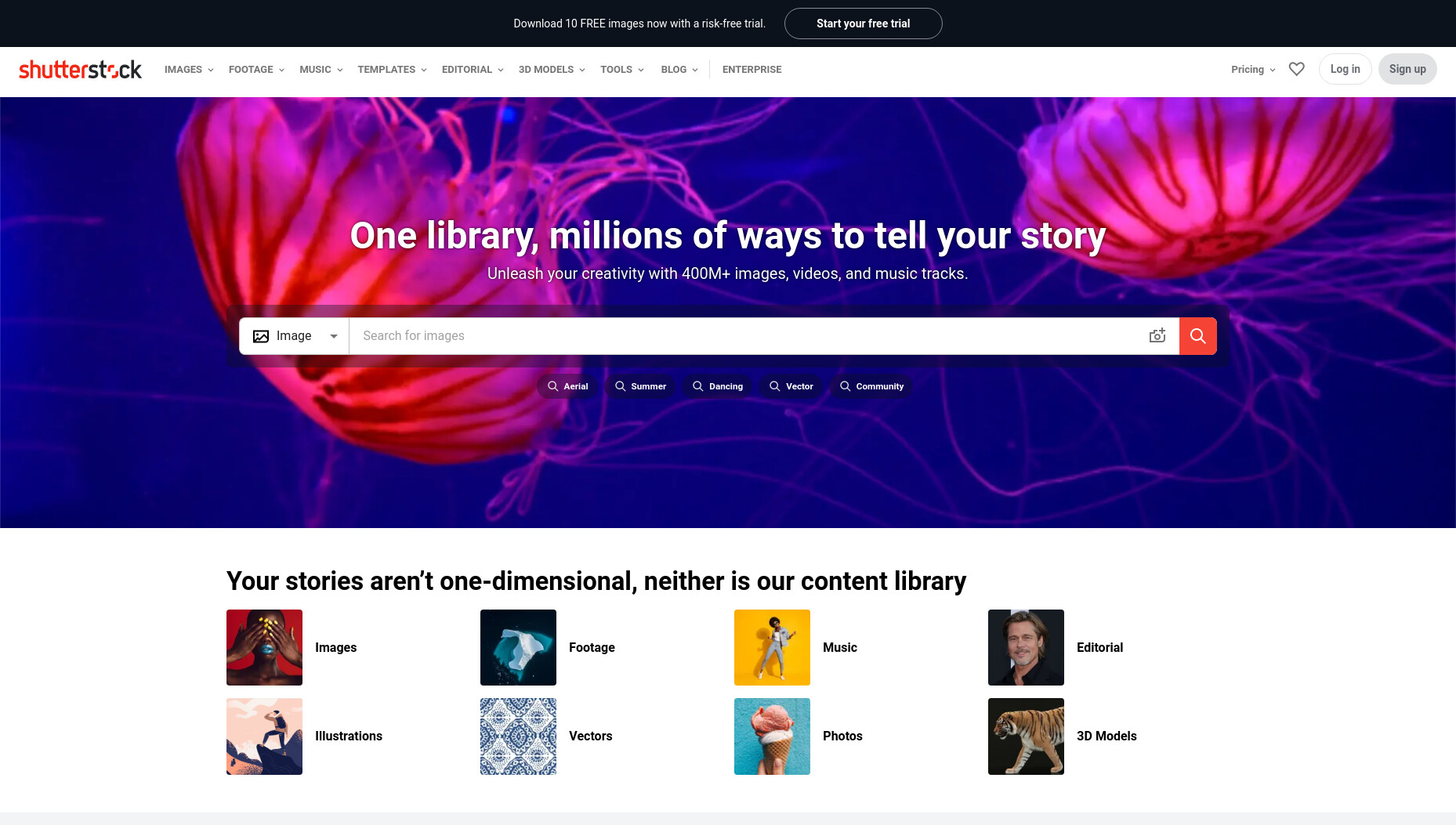
Task: Click the Log in button
Action: click(1345, 69)
